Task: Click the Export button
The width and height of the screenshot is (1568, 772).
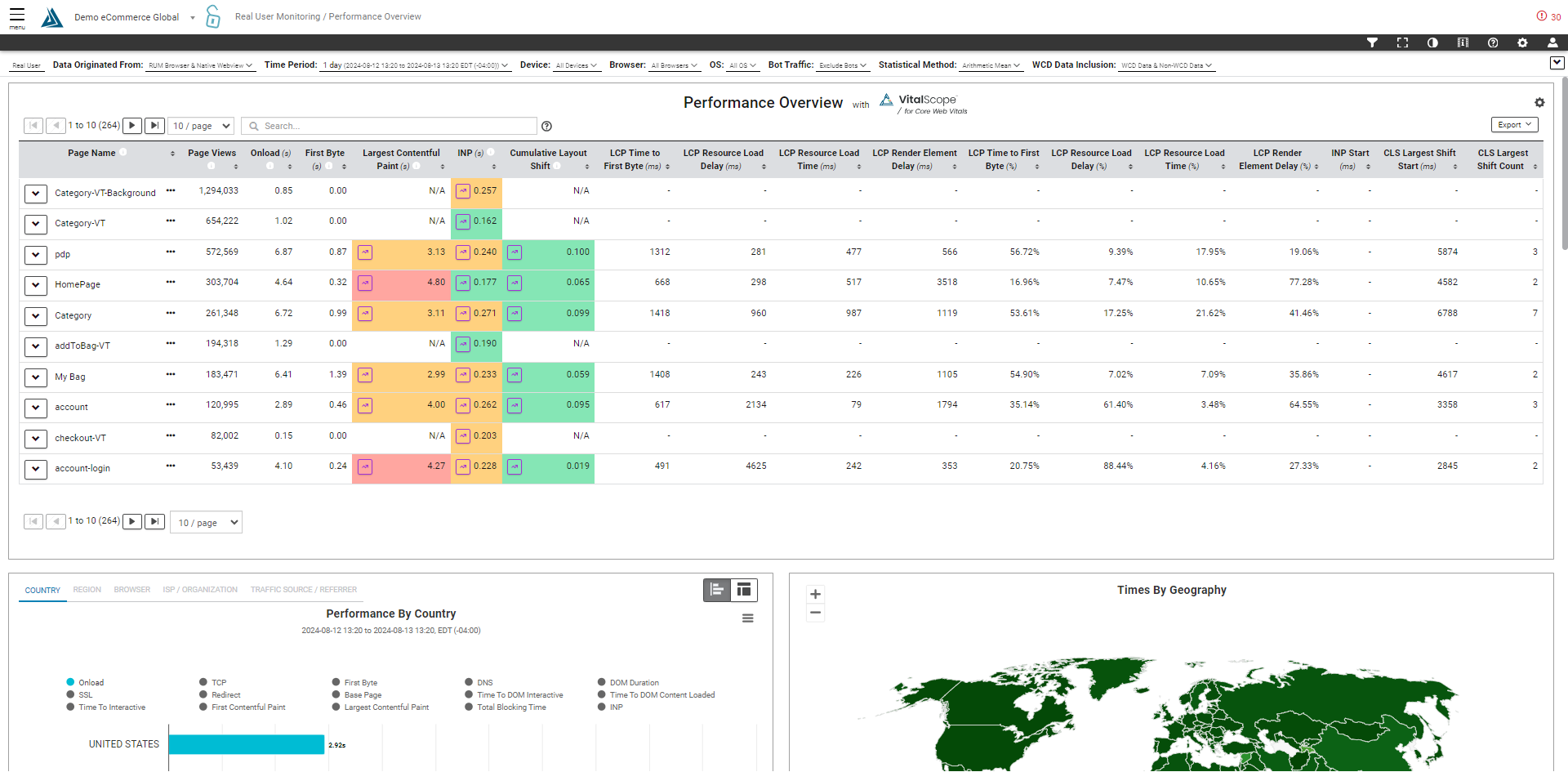Action: point(1514,125)
